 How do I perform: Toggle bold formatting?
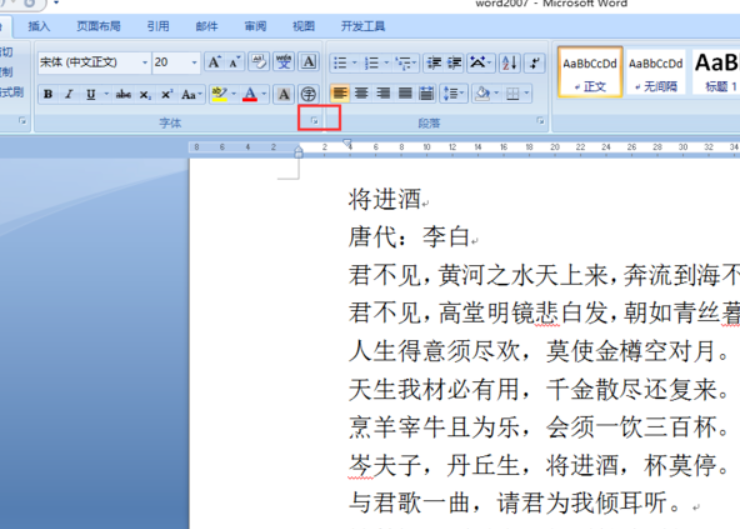(x=48, y=94)
